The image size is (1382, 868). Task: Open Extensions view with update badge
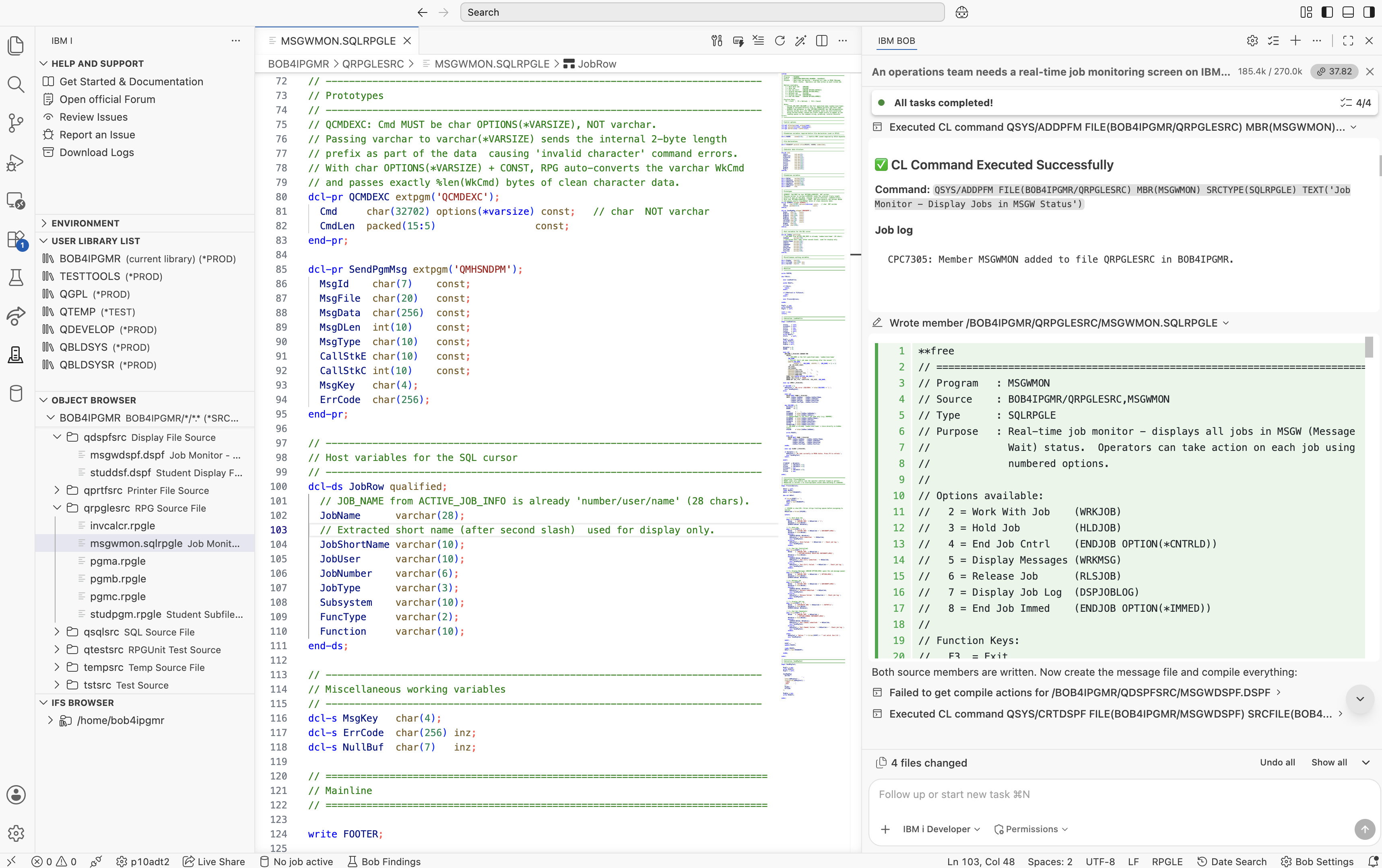tap(16, 240)
